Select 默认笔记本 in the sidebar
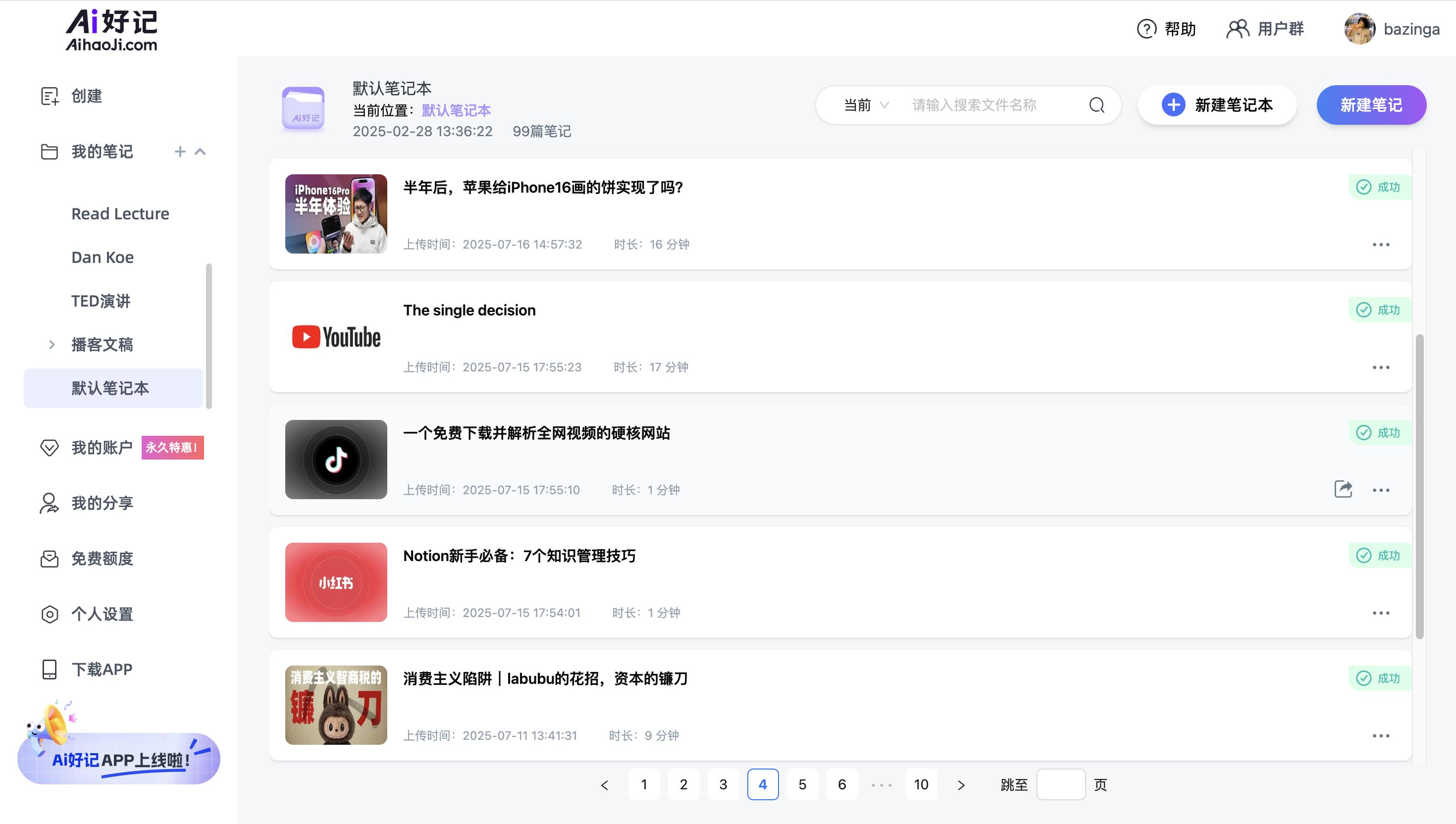The height and width of the screenshot is (824, 1456). click(x=113, y=388)
